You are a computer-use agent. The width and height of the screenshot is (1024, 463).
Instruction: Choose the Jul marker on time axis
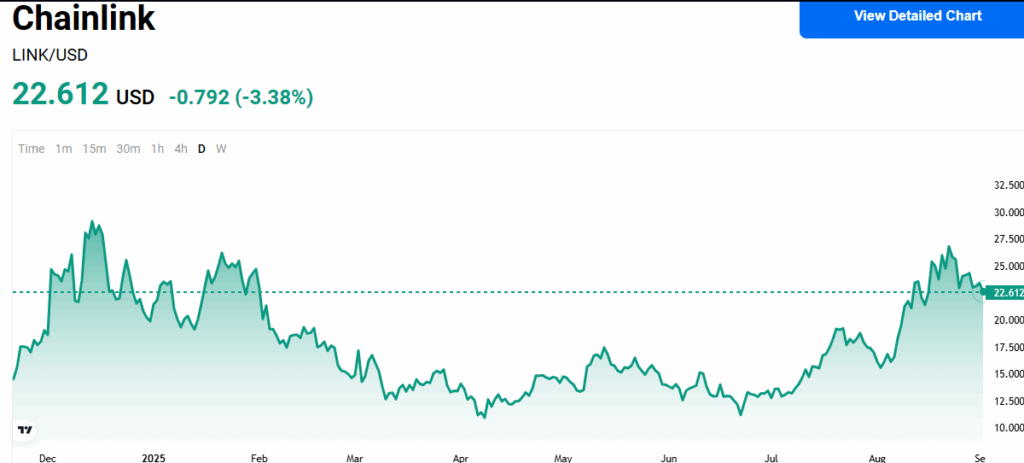point(771,458)
